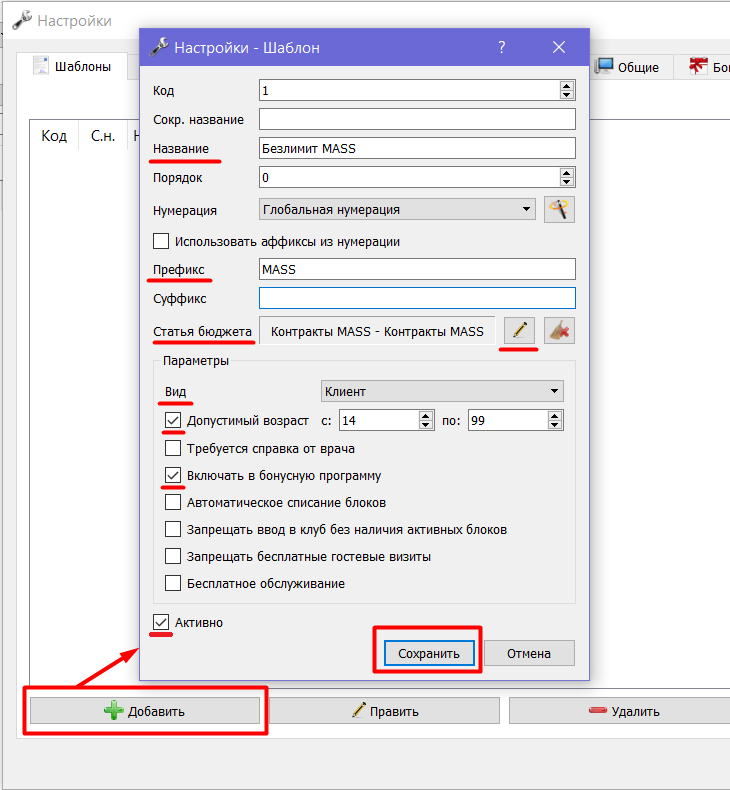Click Удалить red minus button
730x790 pixels.
(x=620, y=711)
